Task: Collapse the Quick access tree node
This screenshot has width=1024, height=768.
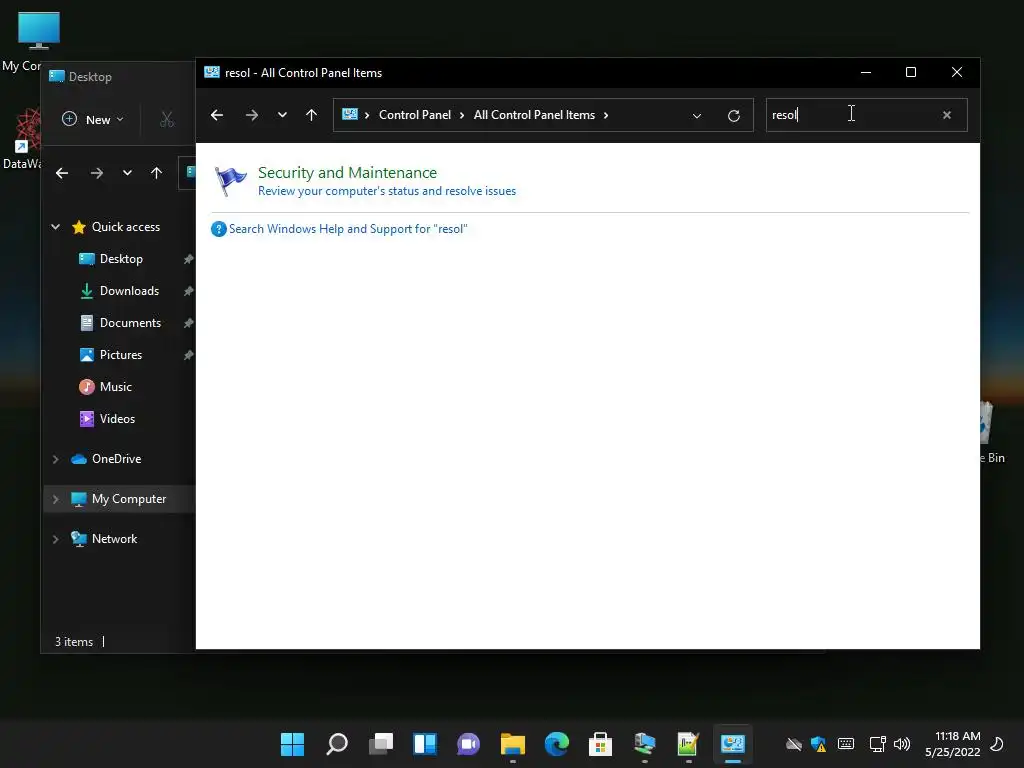Action: 56,227
